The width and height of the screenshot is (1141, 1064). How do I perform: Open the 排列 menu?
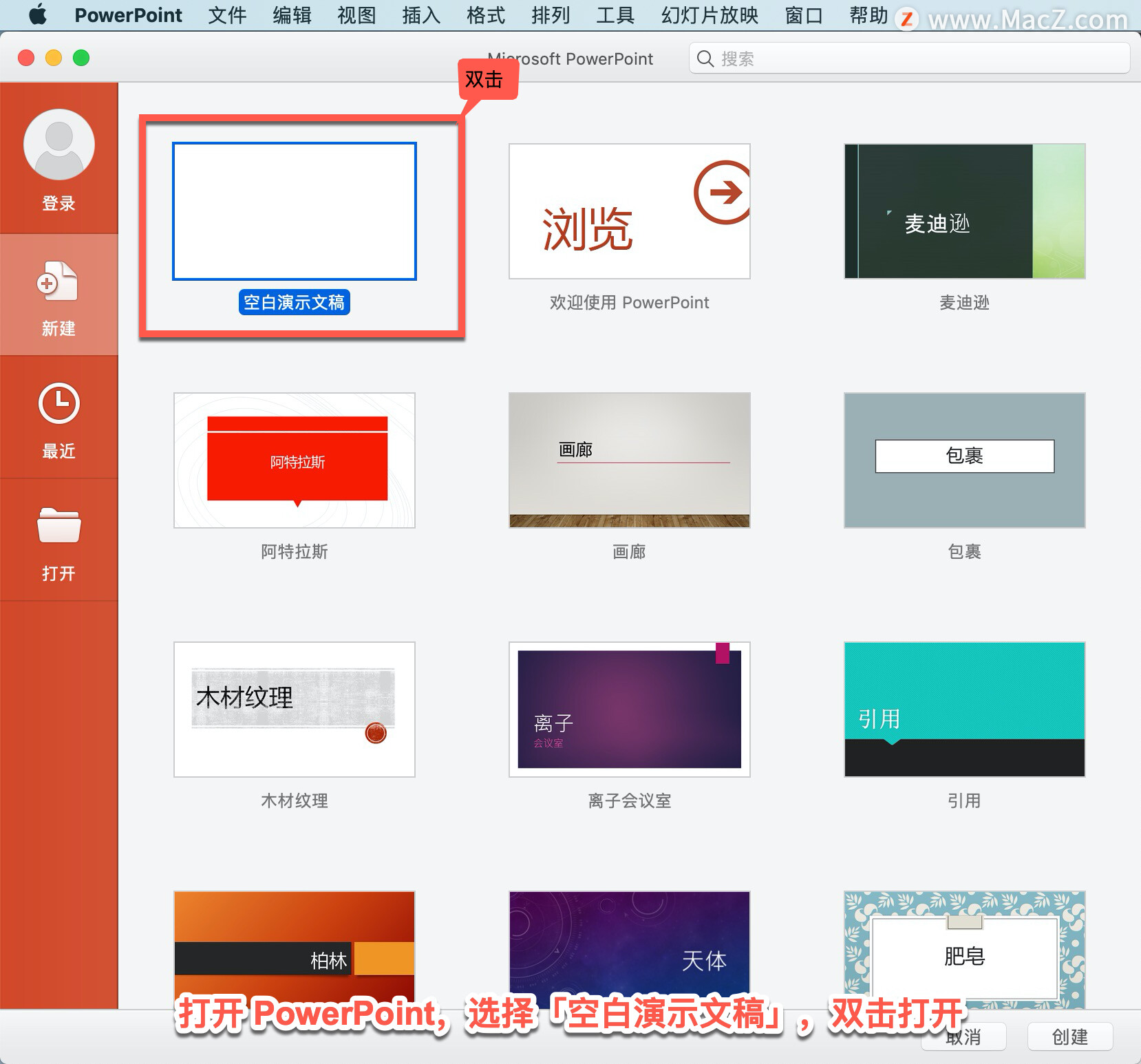[x=551, y=15]
